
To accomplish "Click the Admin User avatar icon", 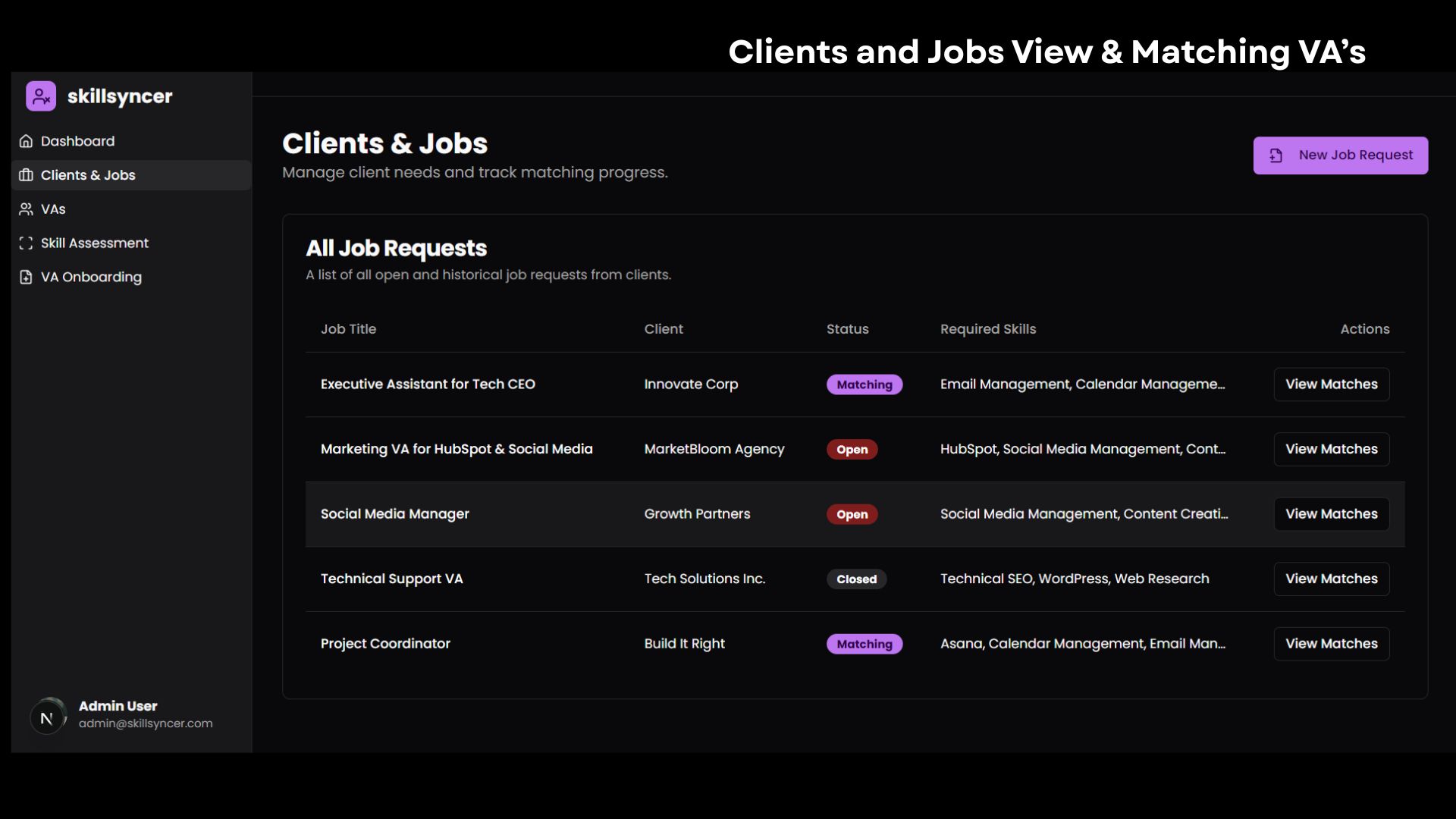I will (47, 717).
